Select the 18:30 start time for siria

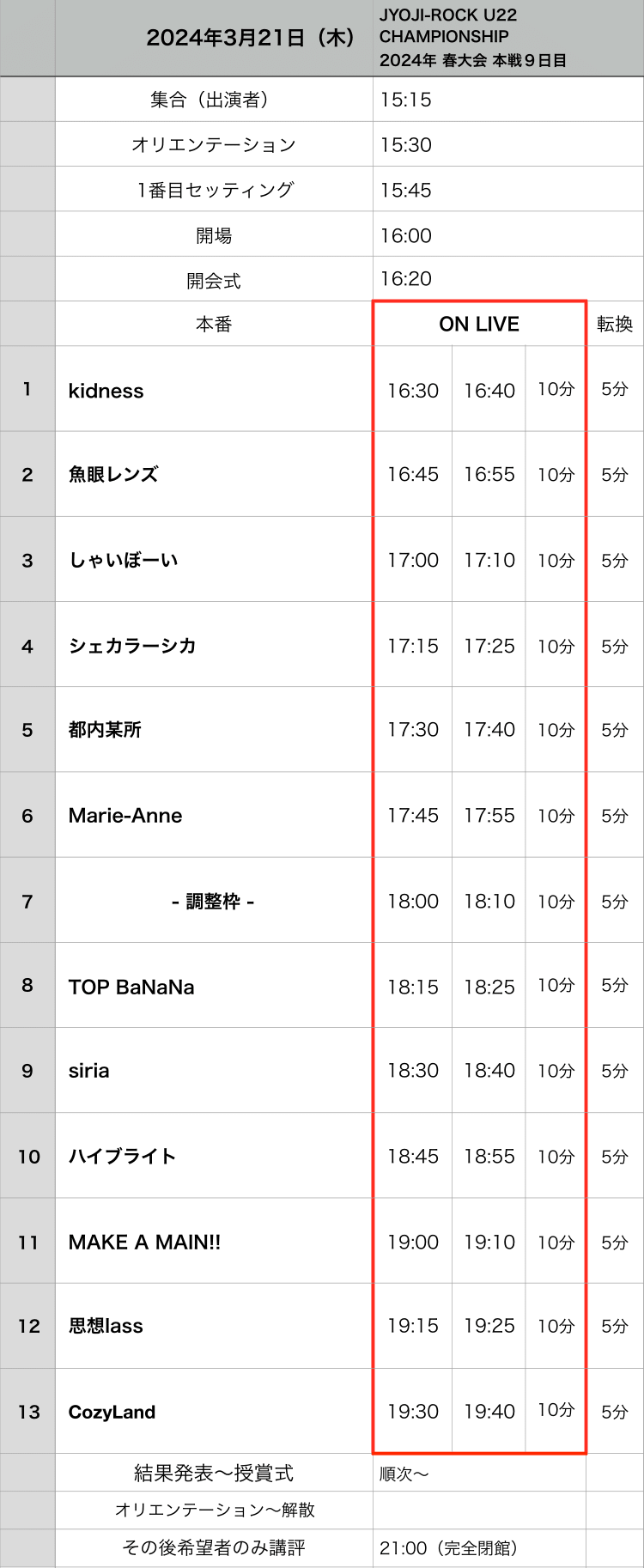[x=413, y=1071]
